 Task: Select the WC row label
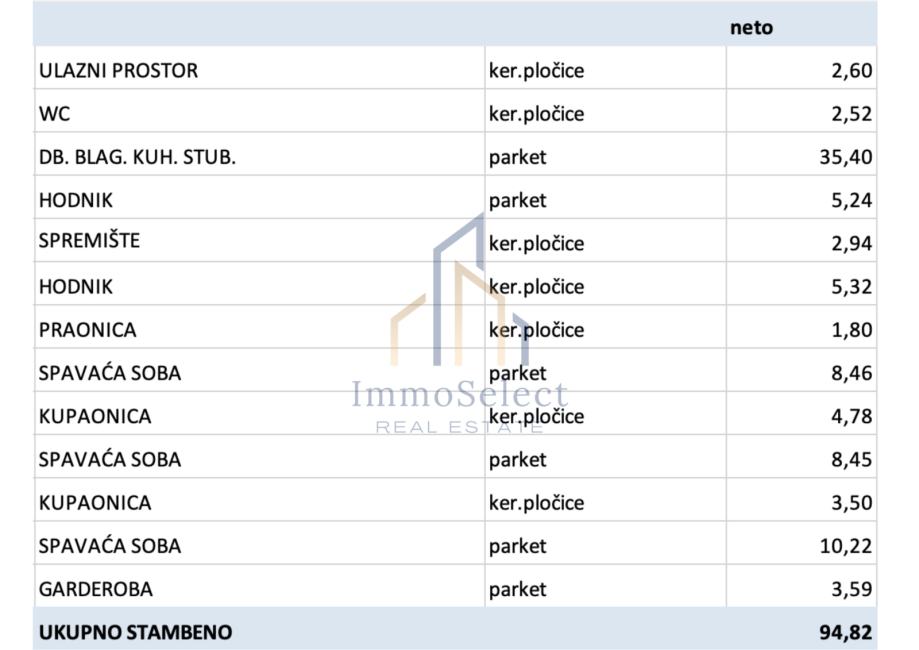[54, 113]
